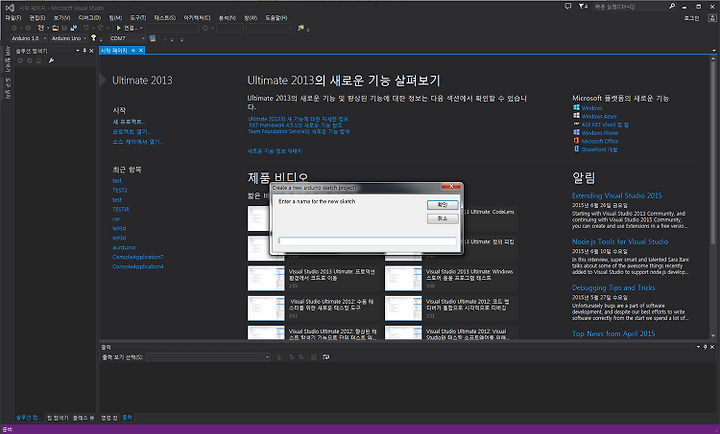Open the Arduino serial monitor icon
Image resolution: width=720 pixels, height=434 pixels.
152,38
